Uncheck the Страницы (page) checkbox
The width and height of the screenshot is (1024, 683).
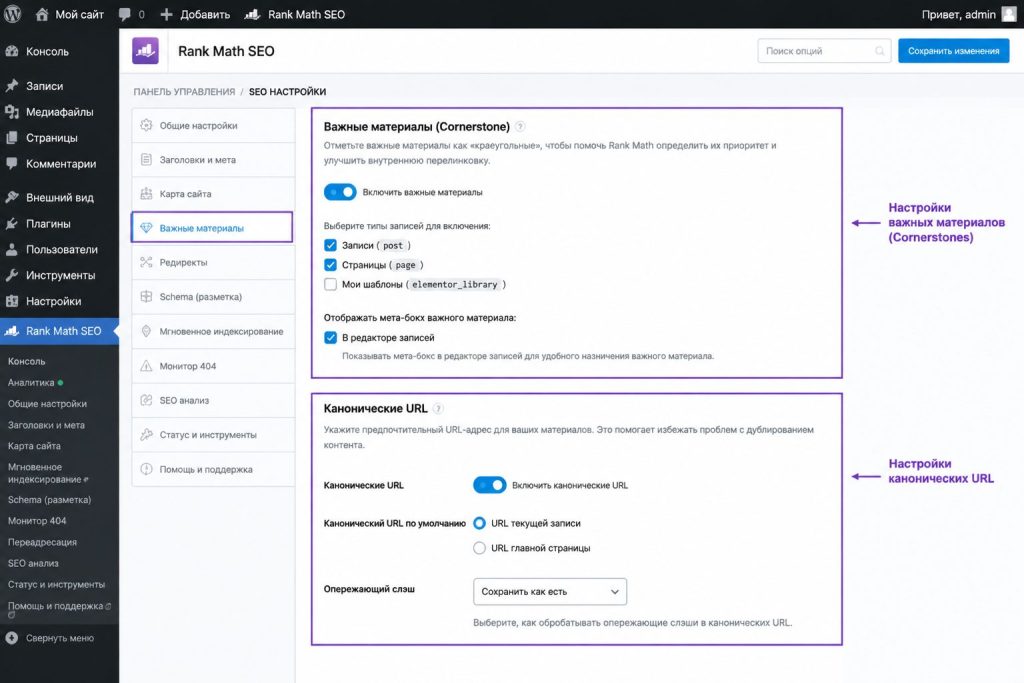click(330, 265)
